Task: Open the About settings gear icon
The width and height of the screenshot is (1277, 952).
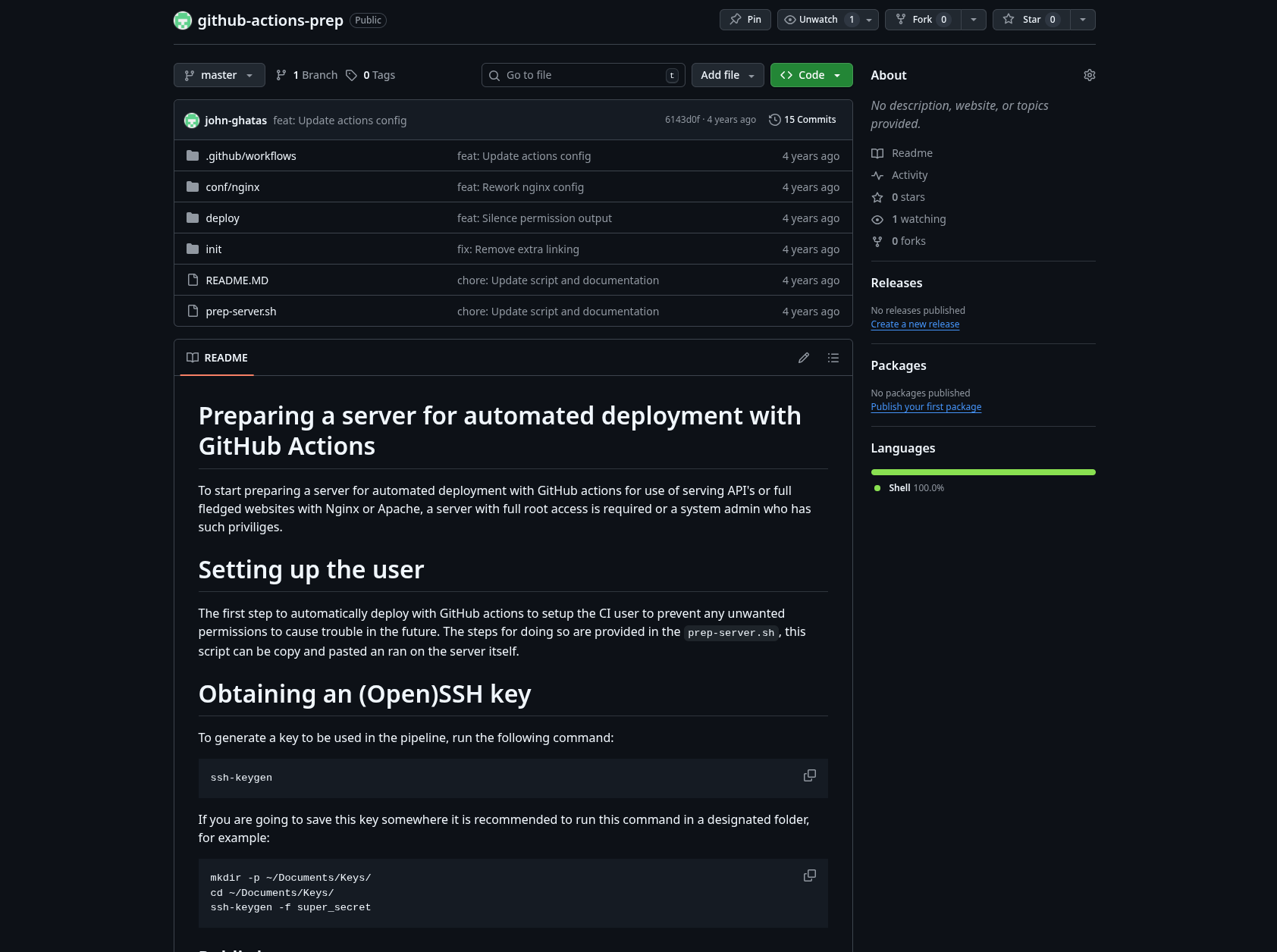Action: click(x=1089, y=75)
